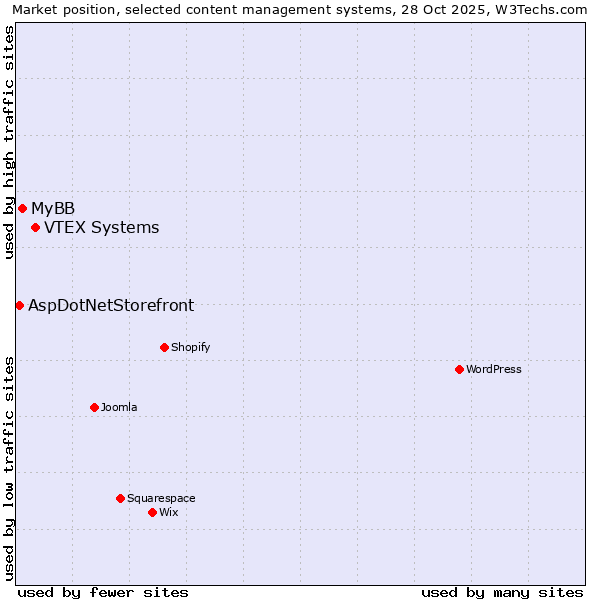Screen dimensions: 600x600
Task: Click the Shopify text label
Action: [x=190, y=348]
